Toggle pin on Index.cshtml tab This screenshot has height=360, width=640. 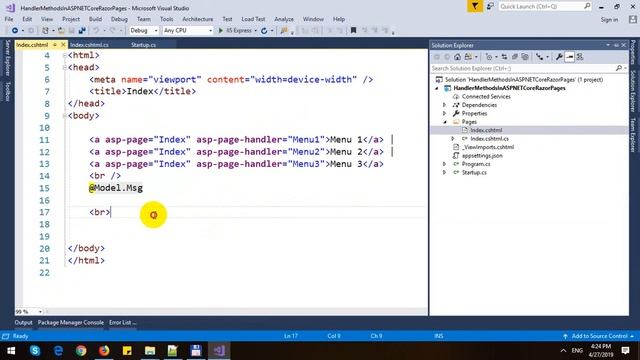point(55,45)
